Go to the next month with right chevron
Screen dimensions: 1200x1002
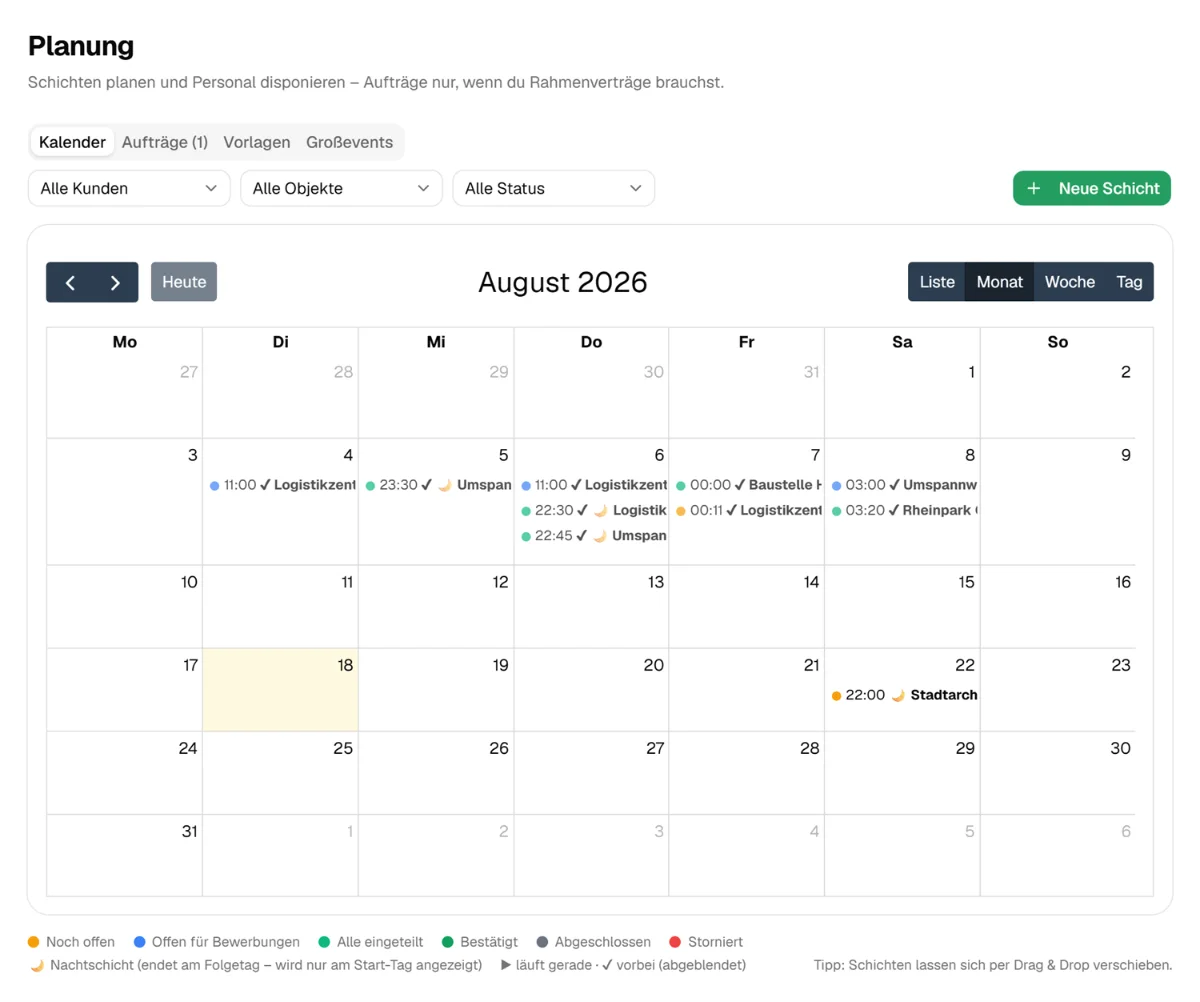[x=116, y=282]
